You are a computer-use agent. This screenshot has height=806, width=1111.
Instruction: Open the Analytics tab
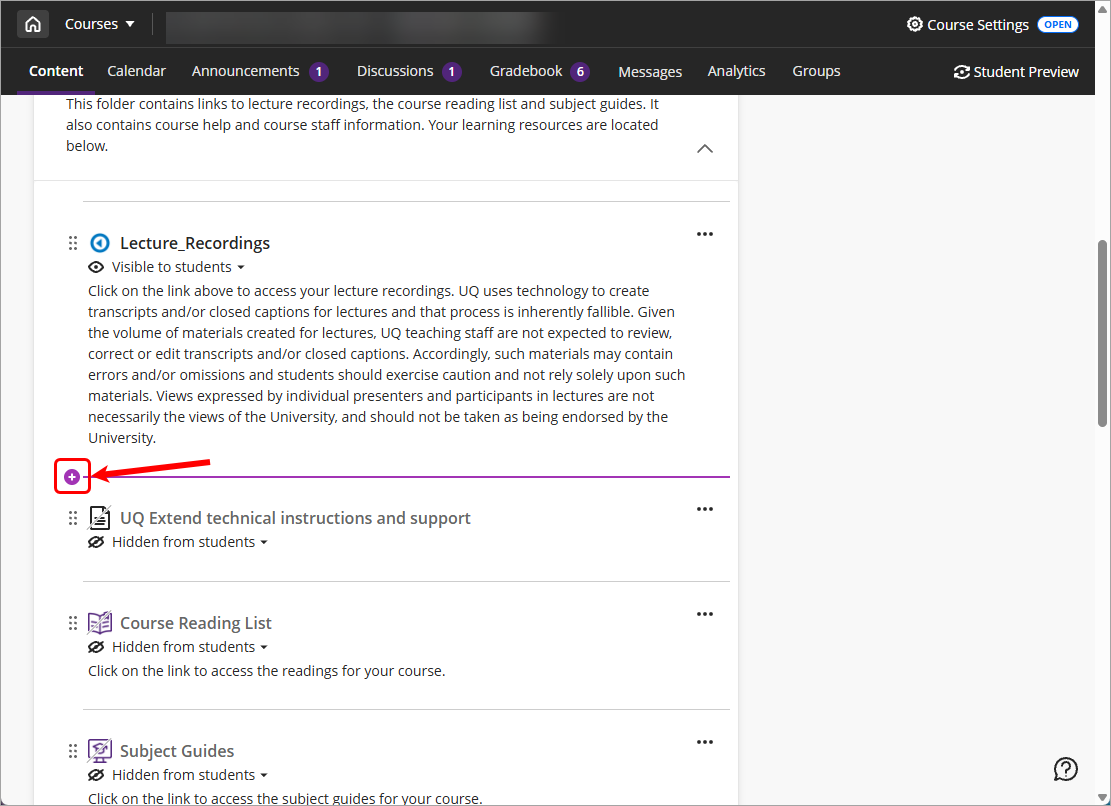pos(736,71)
